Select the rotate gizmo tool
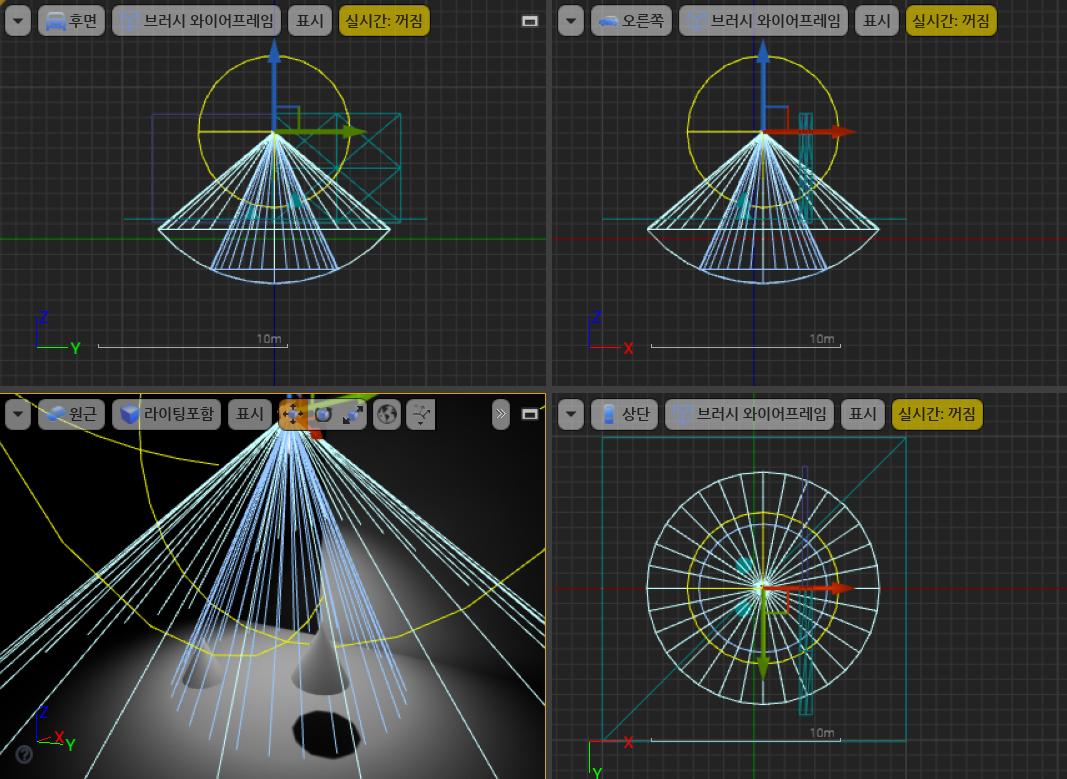 (x=324, y=414)
